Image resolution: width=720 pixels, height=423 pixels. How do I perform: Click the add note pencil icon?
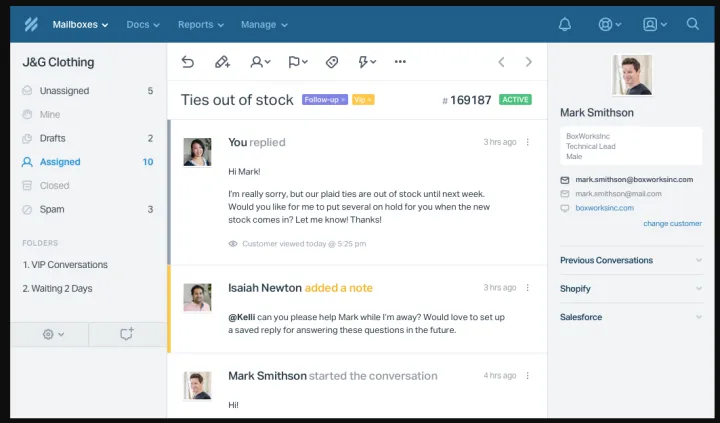[x=222, y=62]
